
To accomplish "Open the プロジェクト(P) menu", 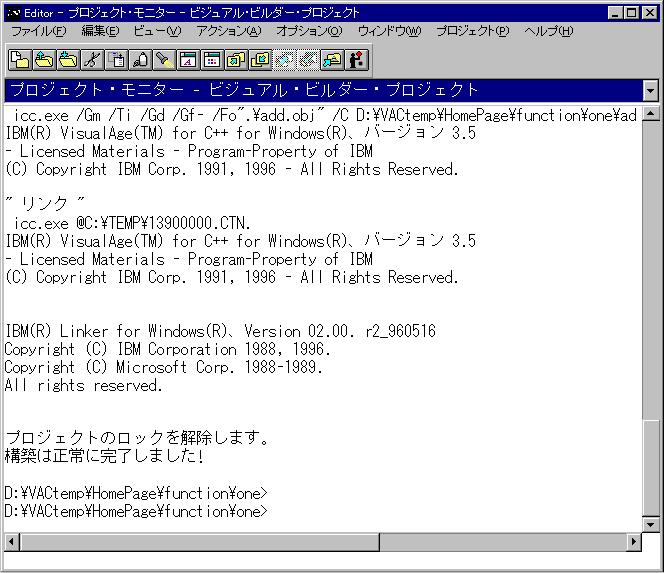I will 473,31.
